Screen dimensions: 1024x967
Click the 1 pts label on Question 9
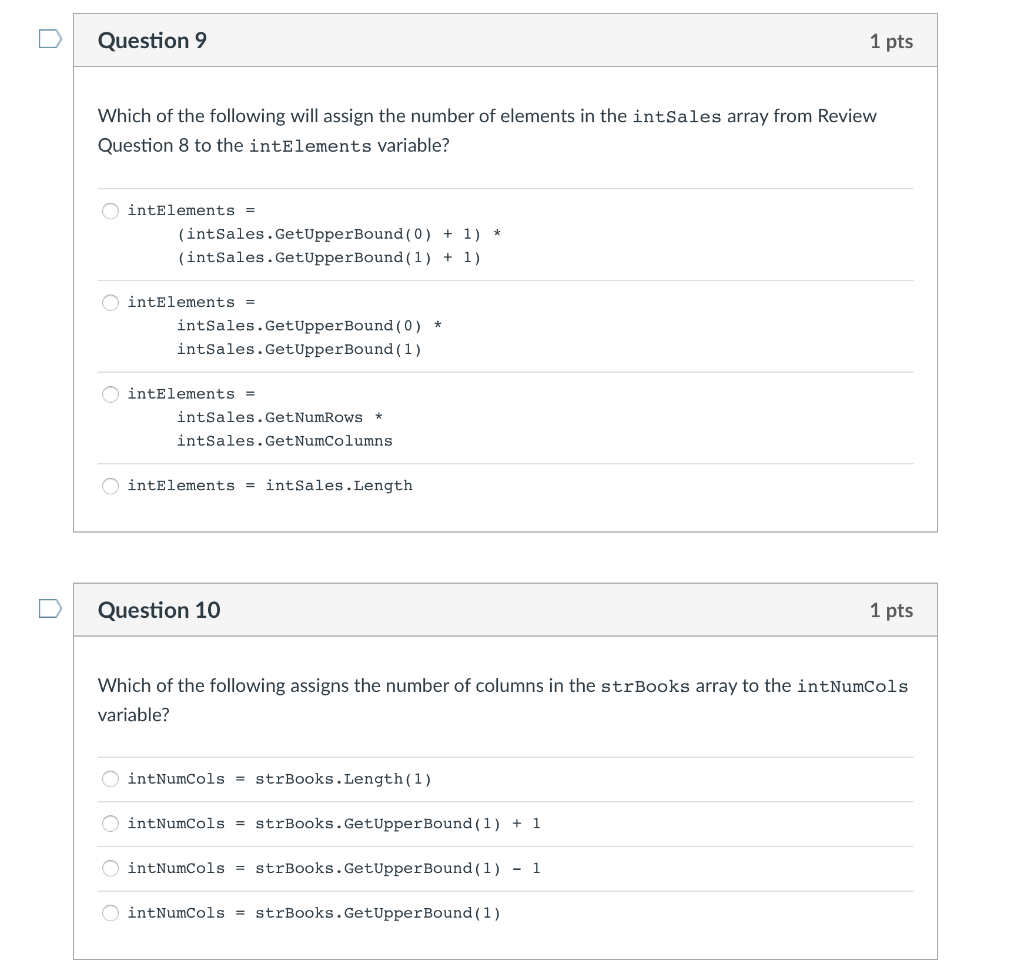[891, 41]
